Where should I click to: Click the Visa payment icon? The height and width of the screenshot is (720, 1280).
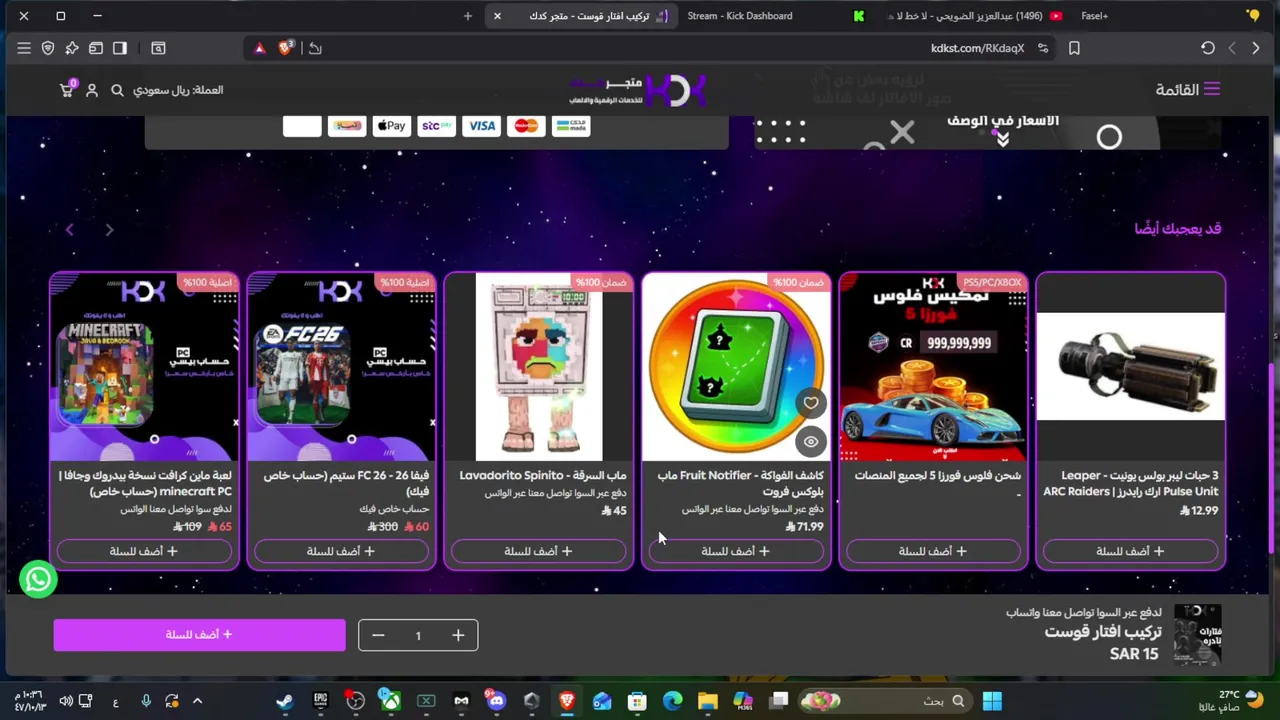click(x=481, y=126)
